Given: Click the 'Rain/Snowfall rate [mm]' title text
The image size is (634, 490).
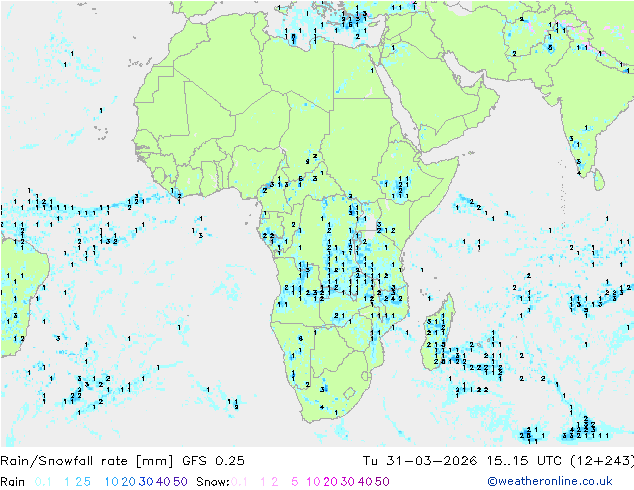Looking at the screenshot, I should tap(87, 461).
